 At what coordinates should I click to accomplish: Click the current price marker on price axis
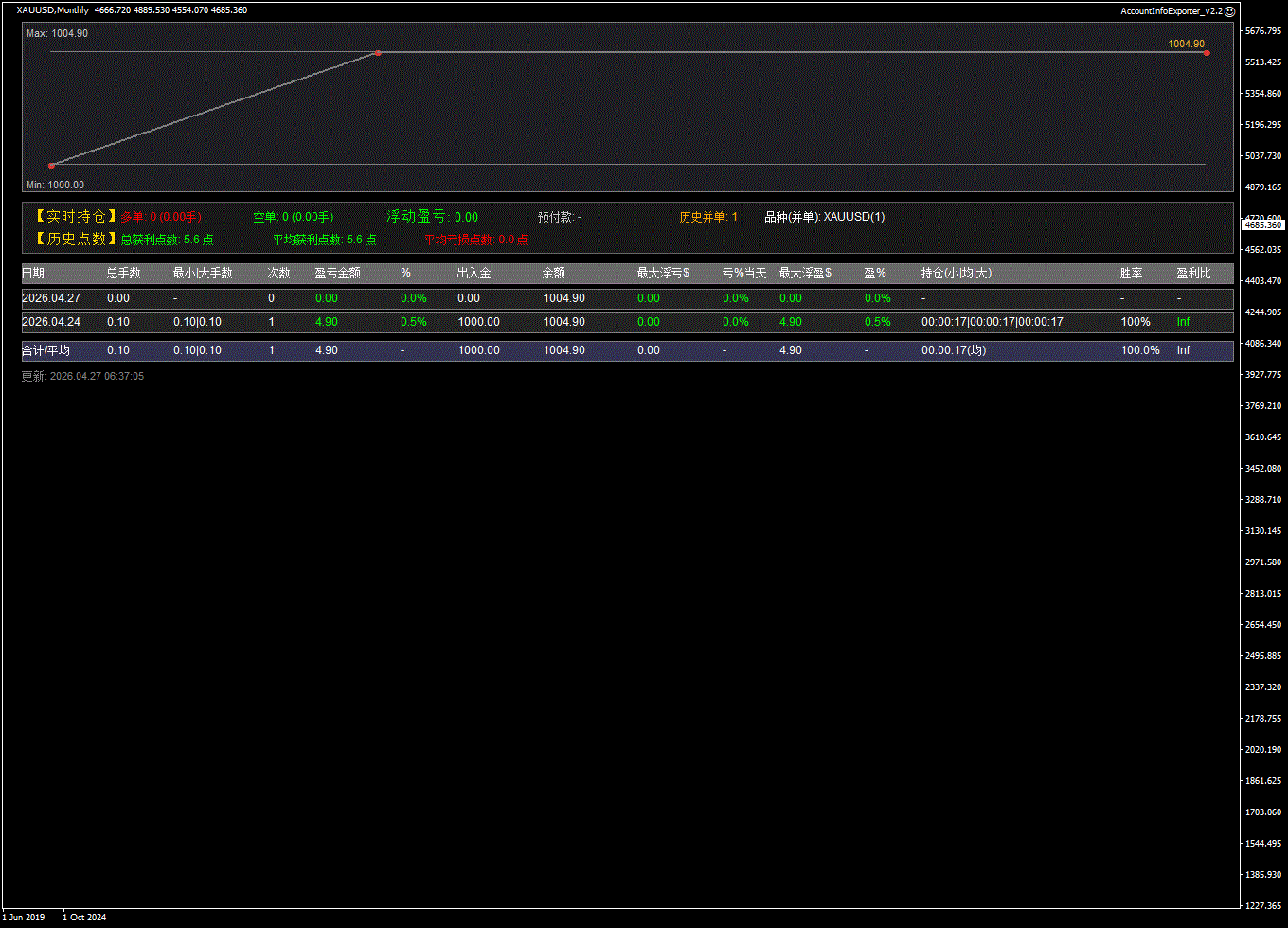pyautogui.click(x=1263, y=225)
